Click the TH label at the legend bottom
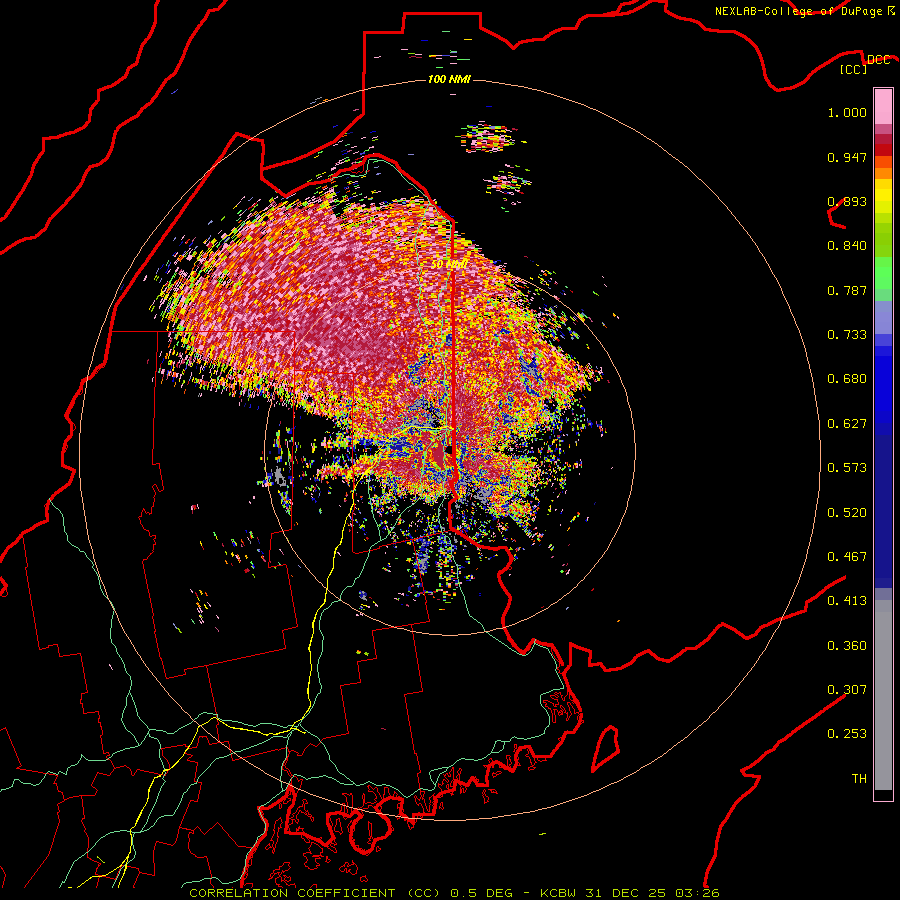 tap(859, 779)
